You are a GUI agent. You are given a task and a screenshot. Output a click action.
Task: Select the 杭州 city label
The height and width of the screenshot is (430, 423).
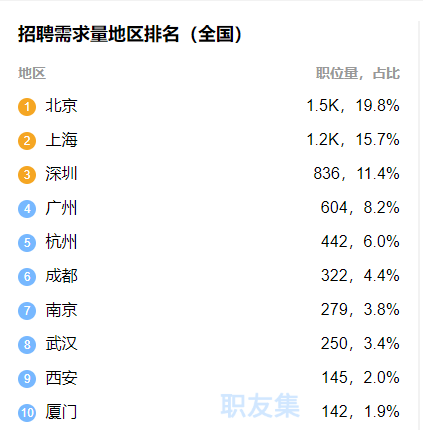62,242
